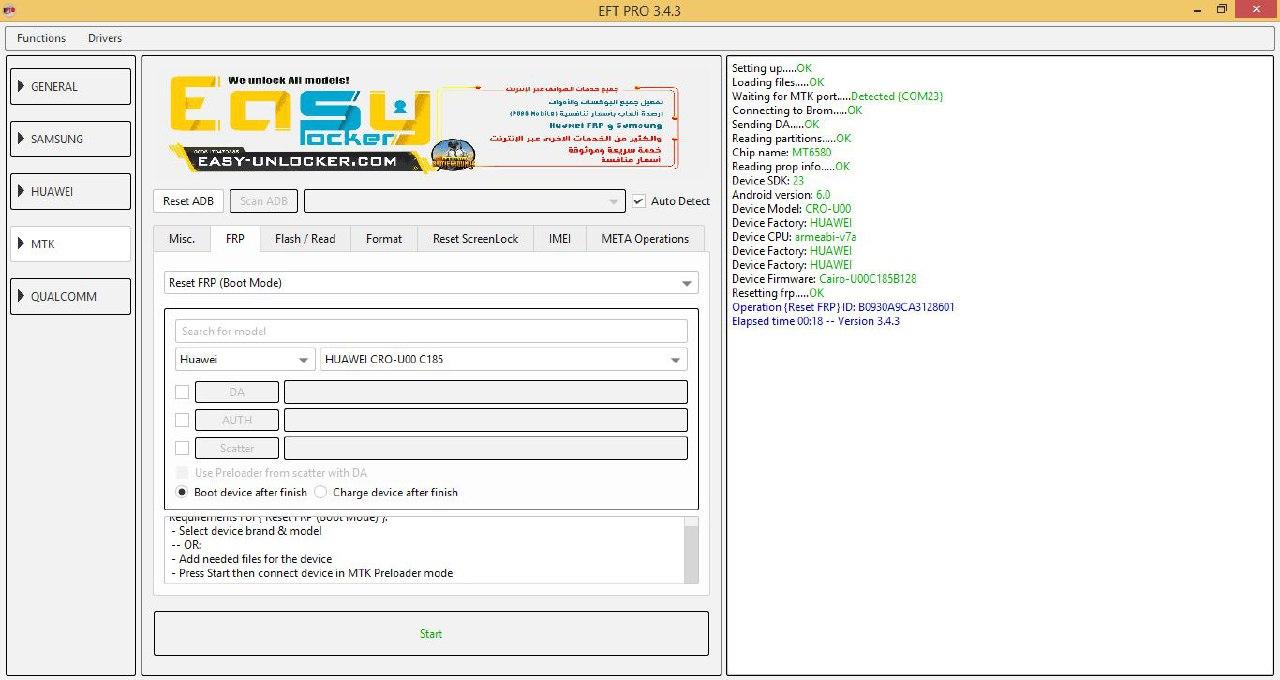Open the Functions menu

point(41,38)
